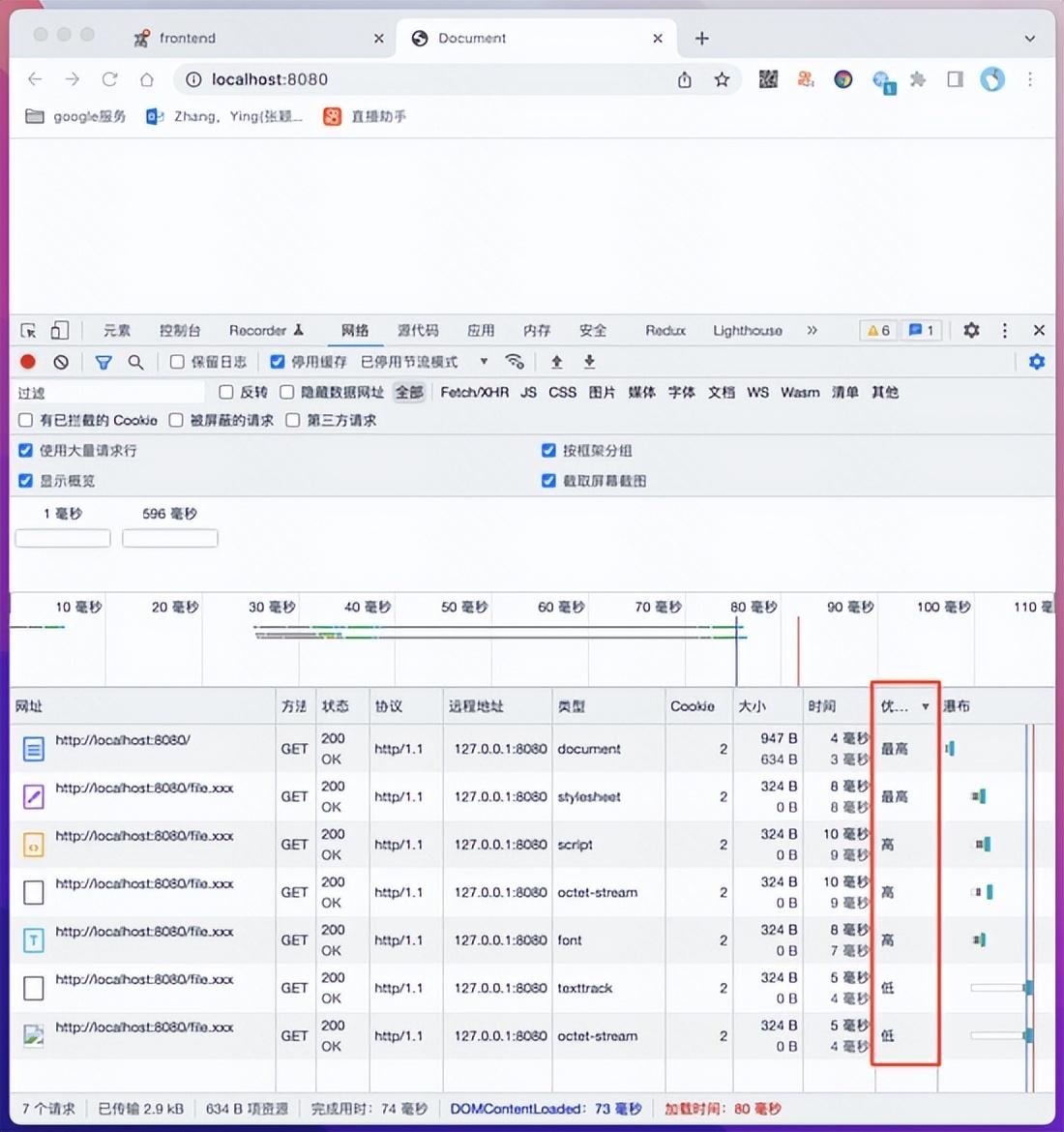Import HAR file upload arrow
This screenshot has height=1132, width=1064.
tap(556, 362)
